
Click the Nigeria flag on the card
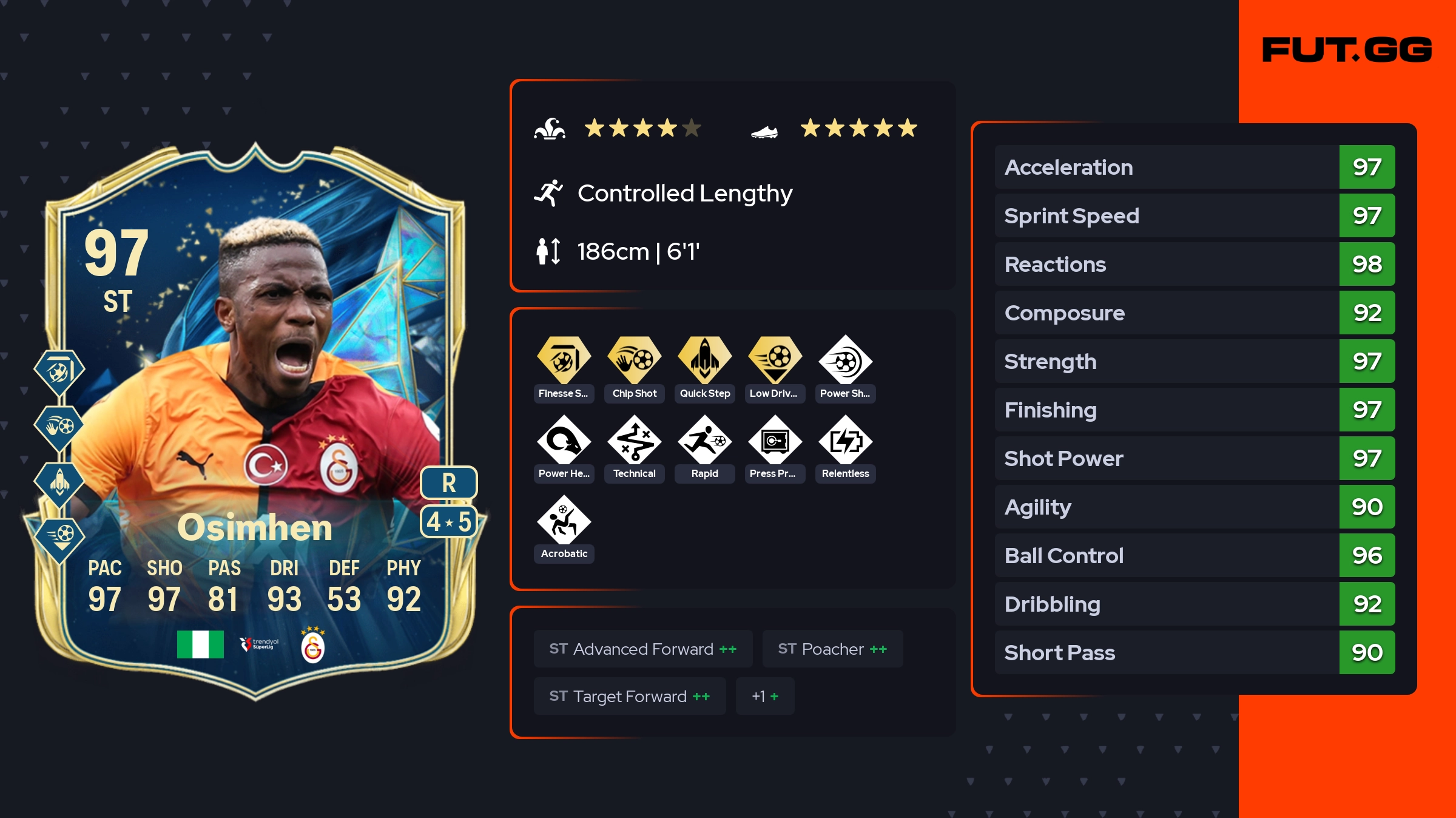click(x=200, y=644)
